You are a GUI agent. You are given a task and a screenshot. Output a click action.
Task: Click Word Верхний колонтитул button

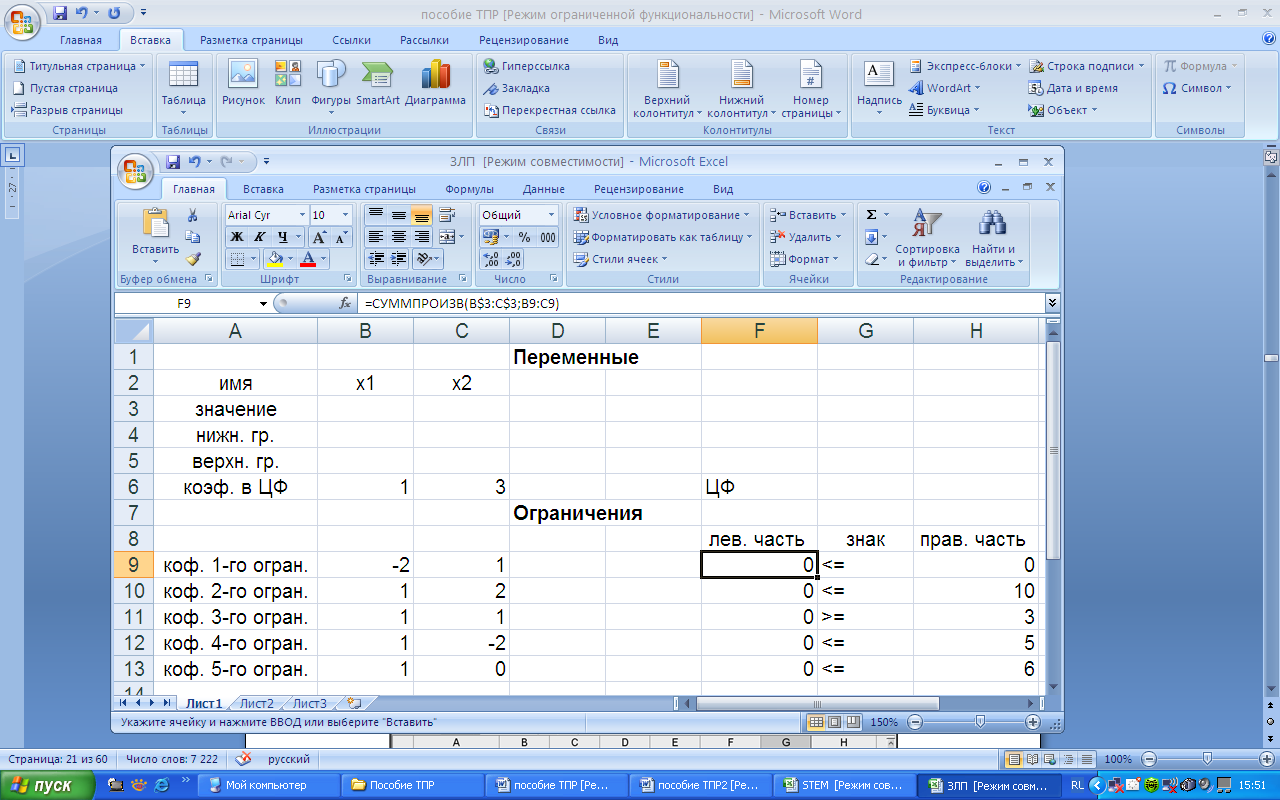(667, 88)
